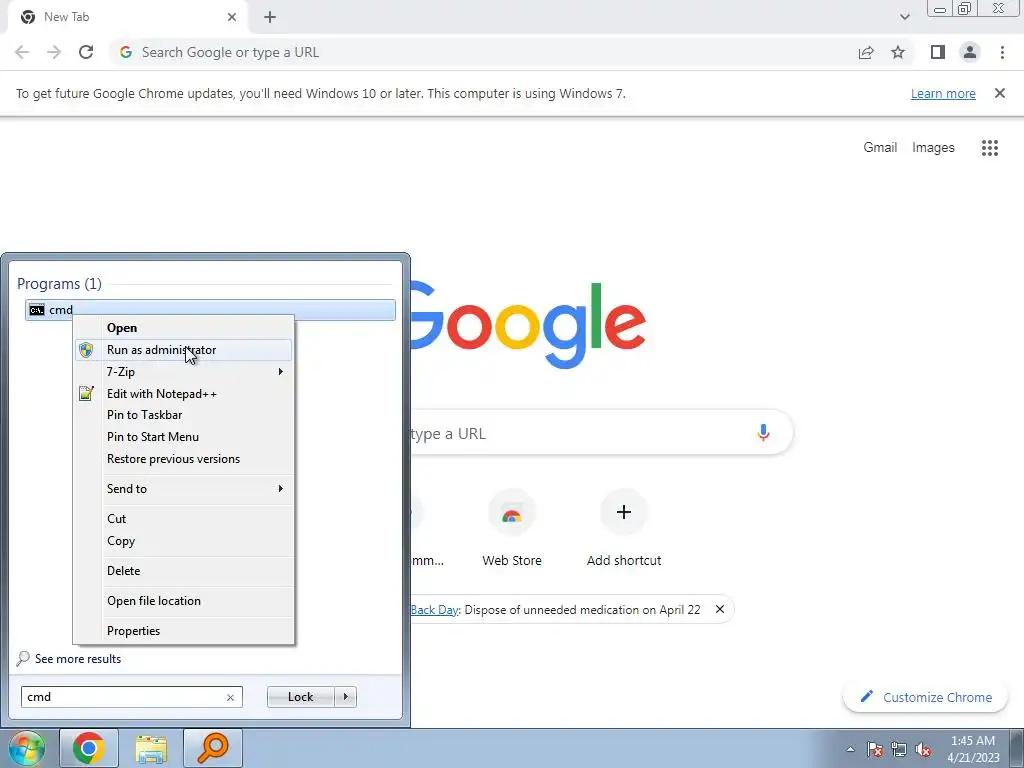Open Properties from context menu
This screenshot has width=1024, height=768.
tap(184, 631)
